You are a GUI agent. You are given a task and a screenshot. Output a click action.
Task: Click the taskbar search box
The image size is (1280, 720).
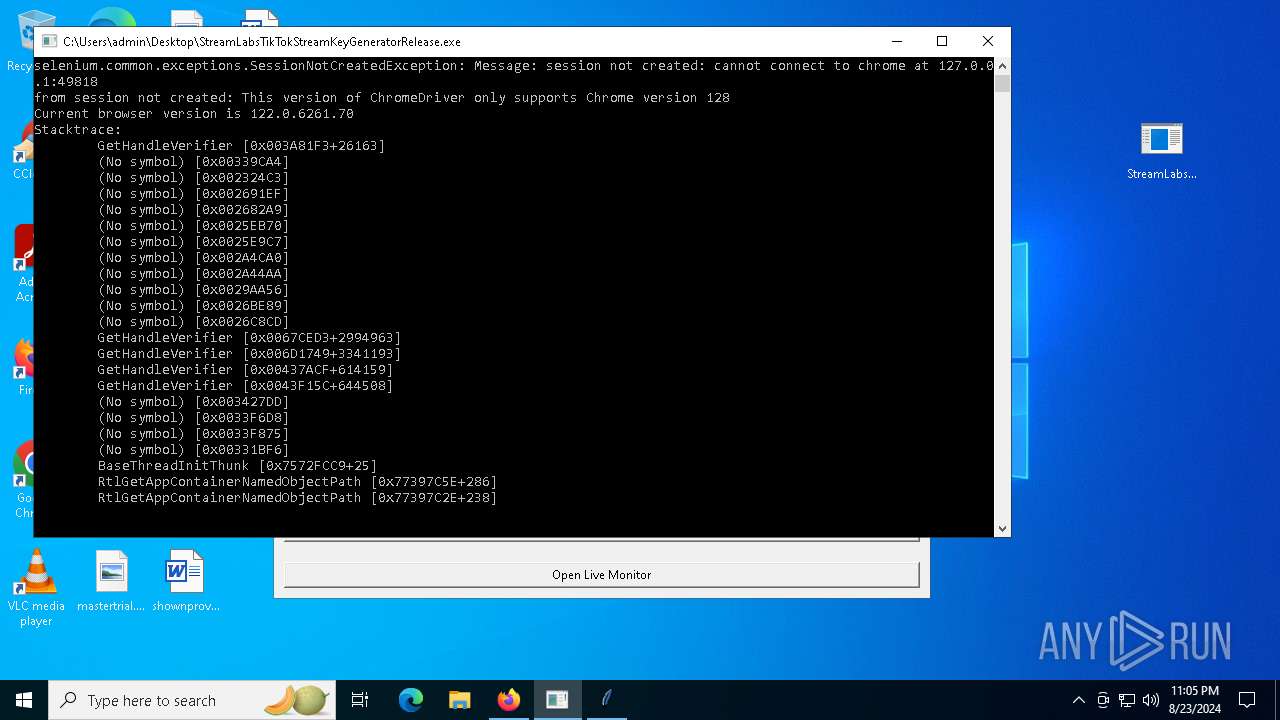click(193, 700)
